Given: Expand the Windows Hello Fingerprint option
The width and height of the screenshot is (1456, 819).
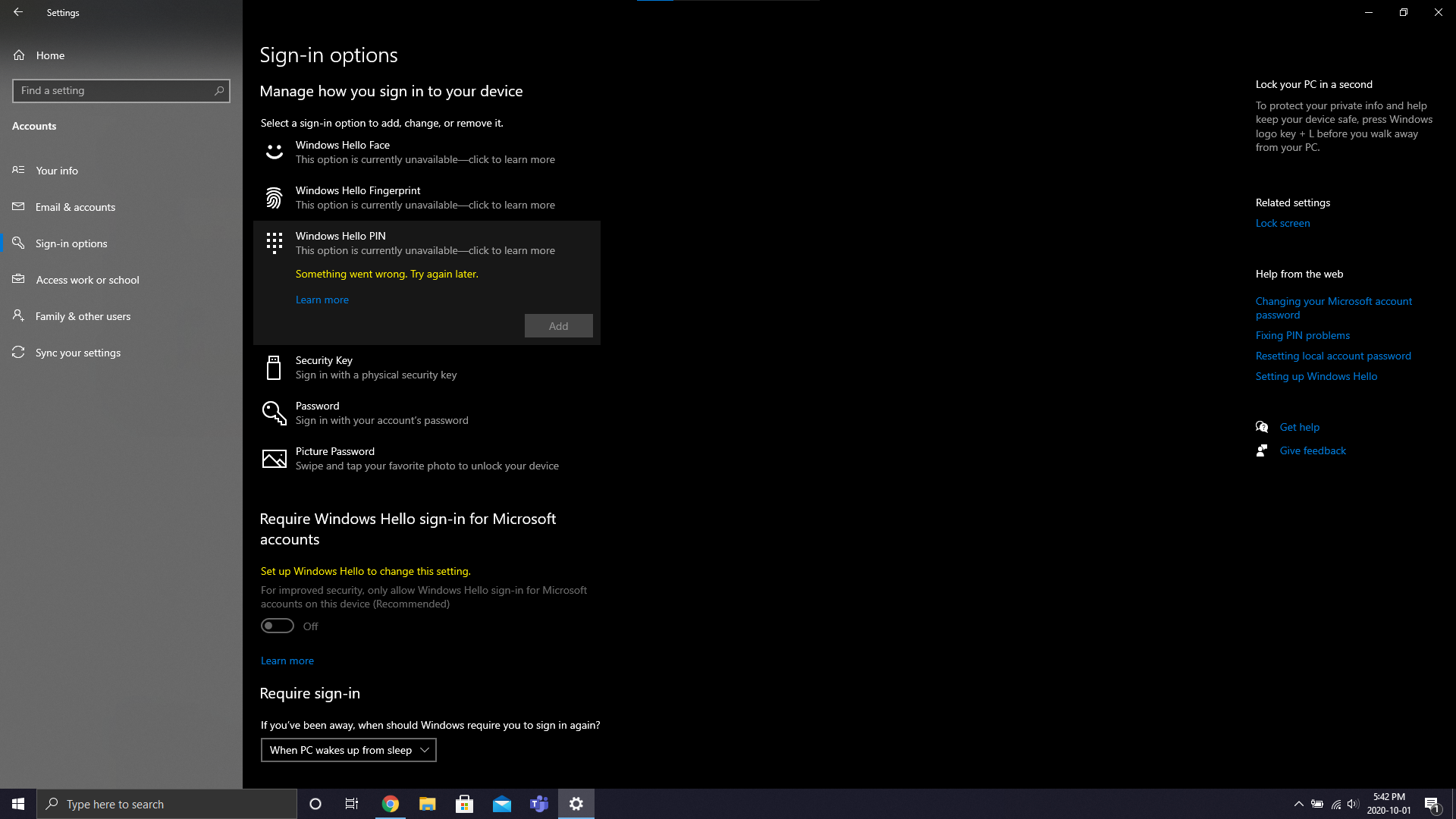Looking at the screenshot, I should [427, 198].
